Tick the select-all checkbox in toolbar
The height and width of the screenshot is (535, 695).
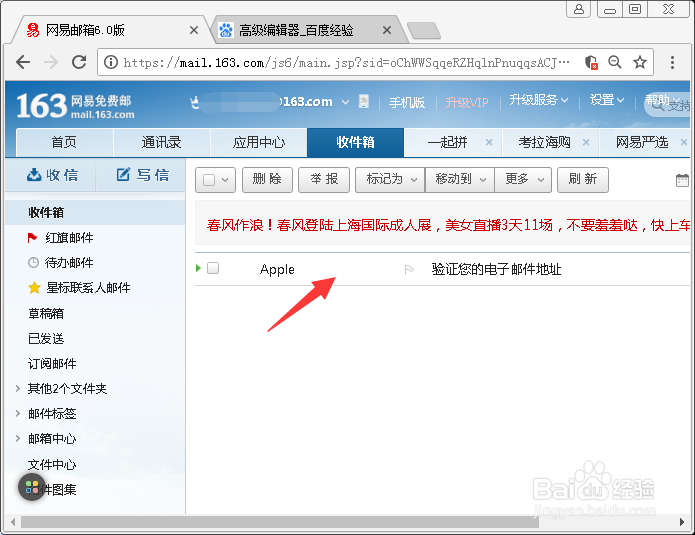click(209, 180)
